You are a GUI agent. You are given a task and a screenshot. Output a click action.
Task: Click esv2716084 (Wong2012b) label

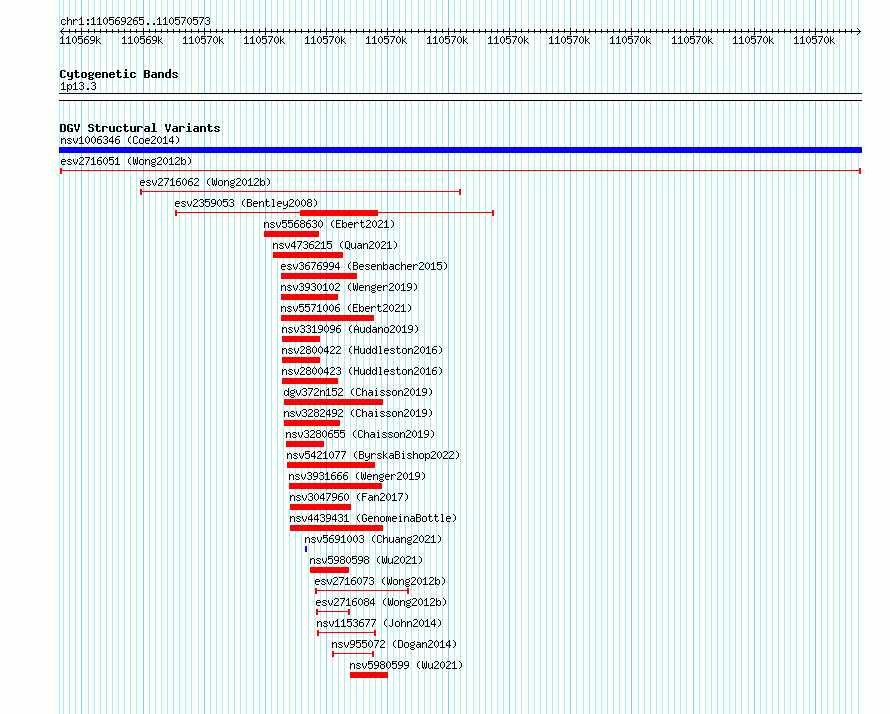pyautogui.click(x=381, y=602)
